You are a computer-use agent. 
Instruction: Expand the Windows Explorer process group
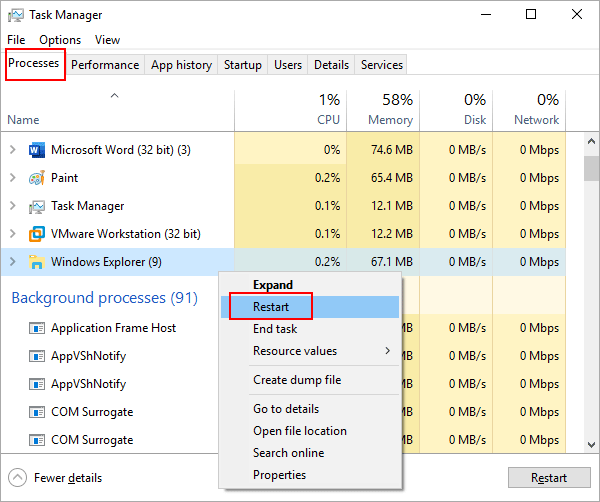[13, 261]
